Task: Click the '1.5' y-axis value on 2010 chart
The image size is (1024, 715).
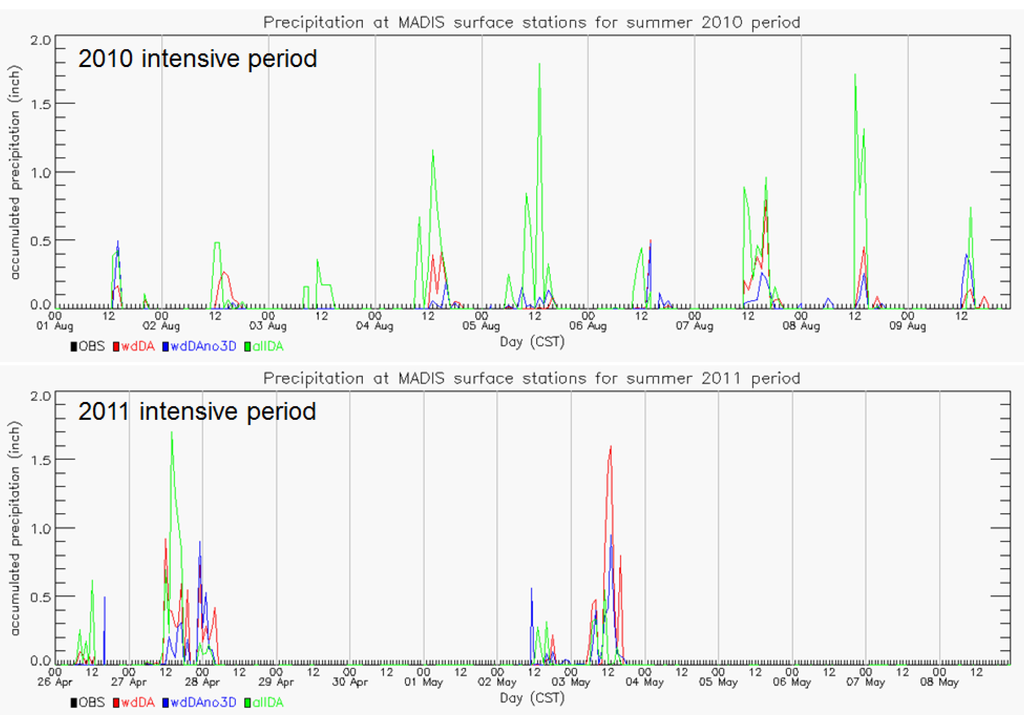Action: (x=40, y=104)
